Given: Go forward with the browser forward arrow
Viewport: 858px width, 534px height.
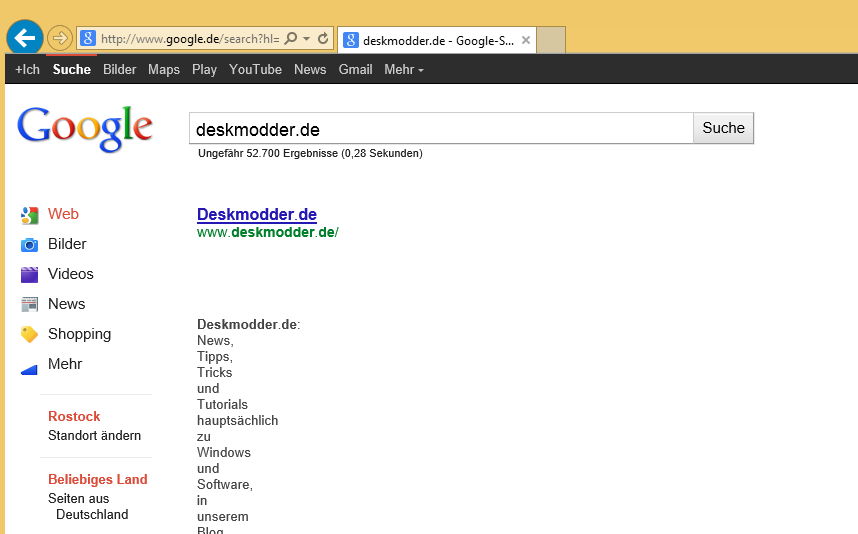Looking at the screenshot, I should [x=59, y=38].
